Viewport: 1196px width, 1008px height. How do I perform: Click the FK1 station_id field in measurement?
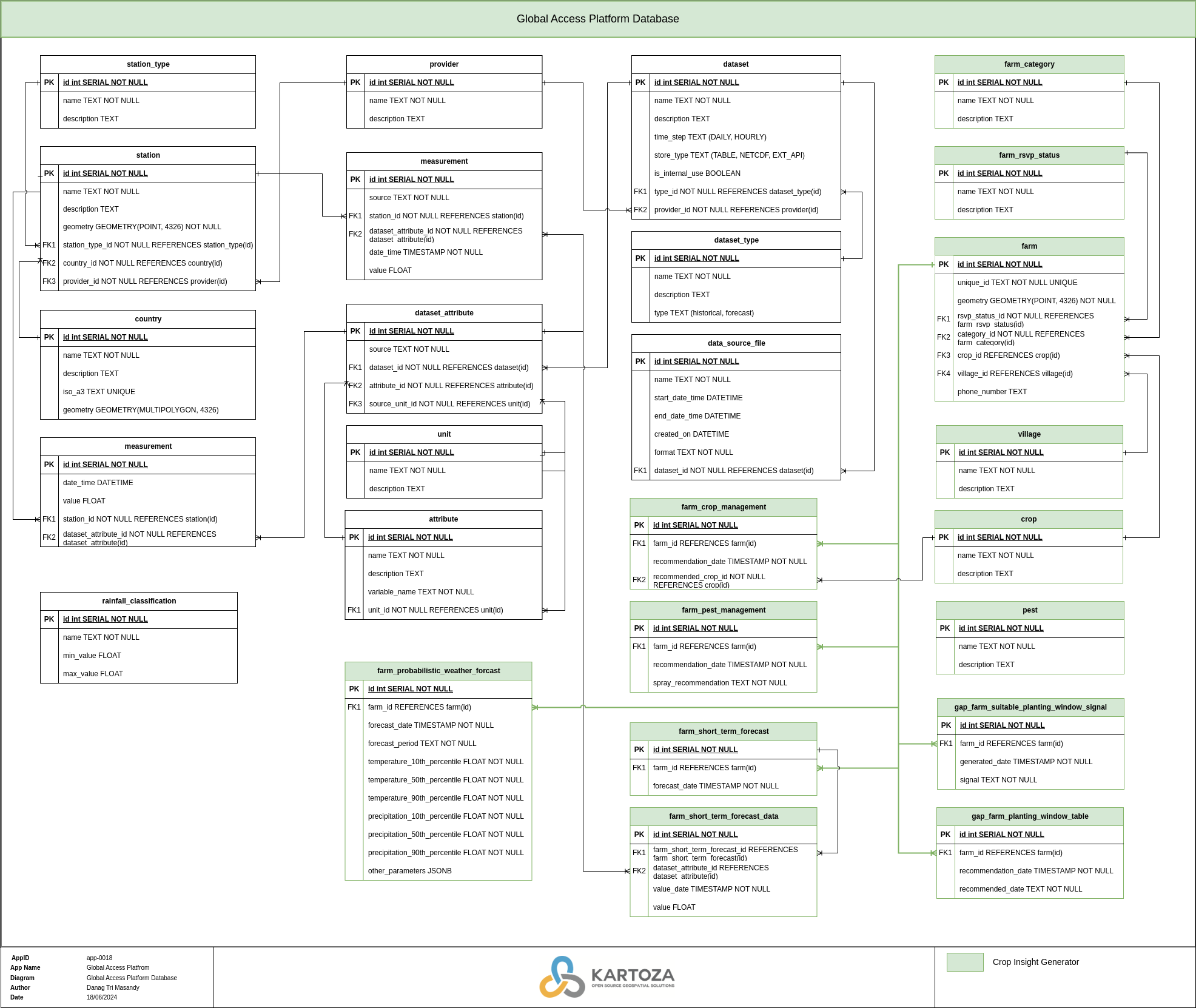pyautogui.click(x=446, y=215)
